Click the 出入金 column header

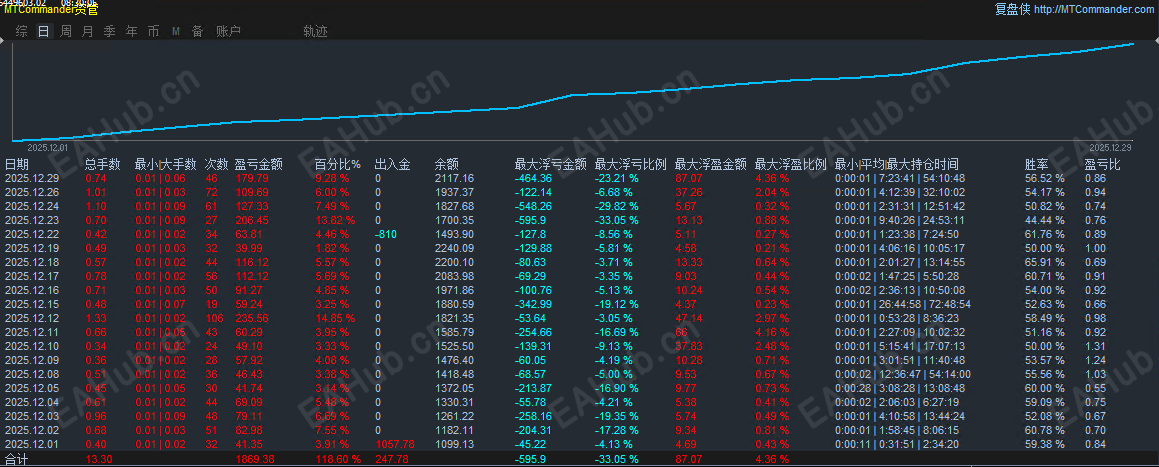coord(392,164)
